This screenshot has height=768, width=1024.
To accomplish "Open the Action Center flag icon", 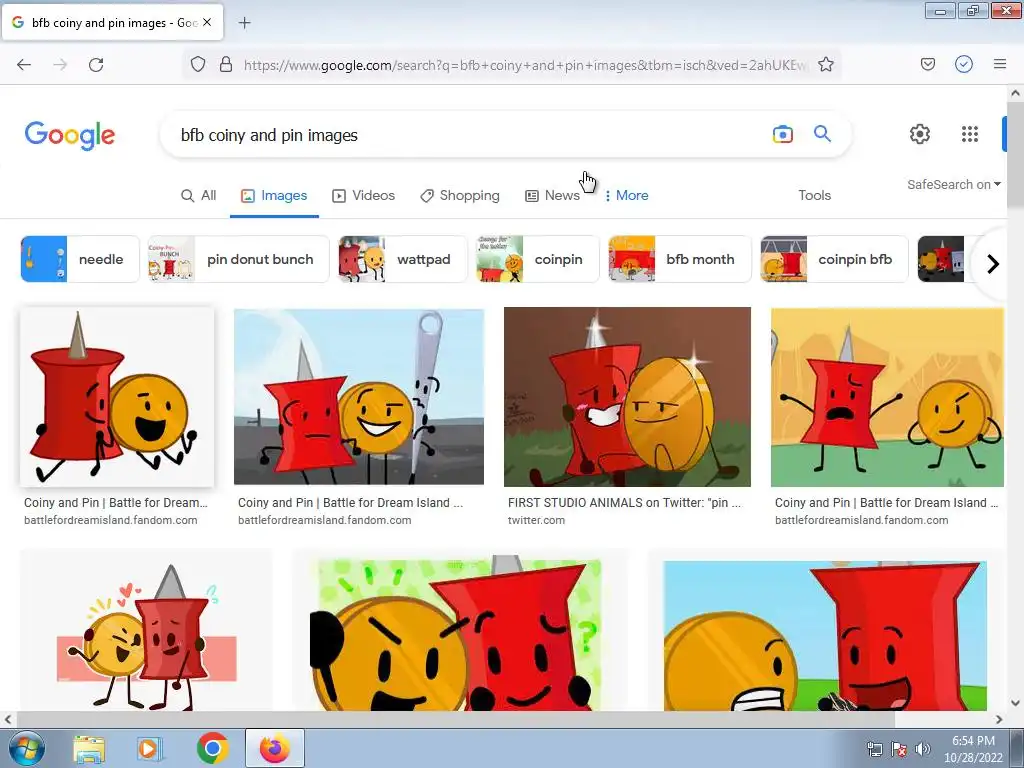I will point(899,749).
